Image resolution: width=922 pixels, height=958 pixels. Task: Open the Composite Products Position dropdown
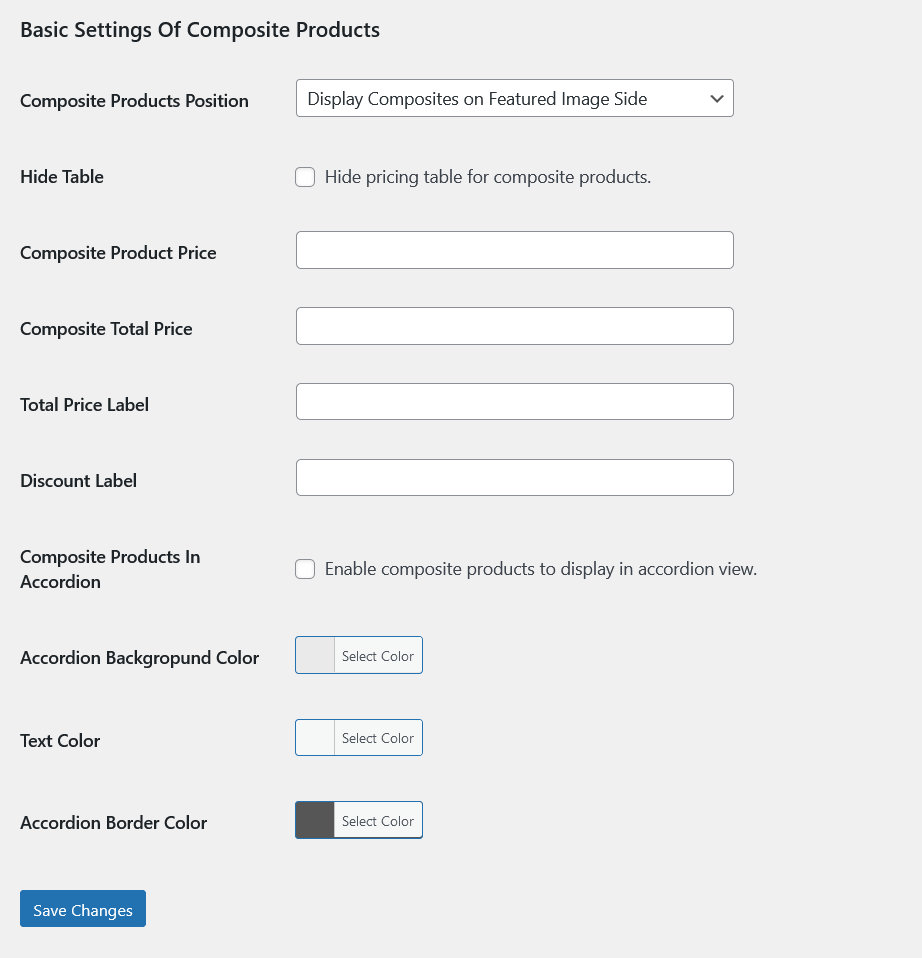pos(500,99)
